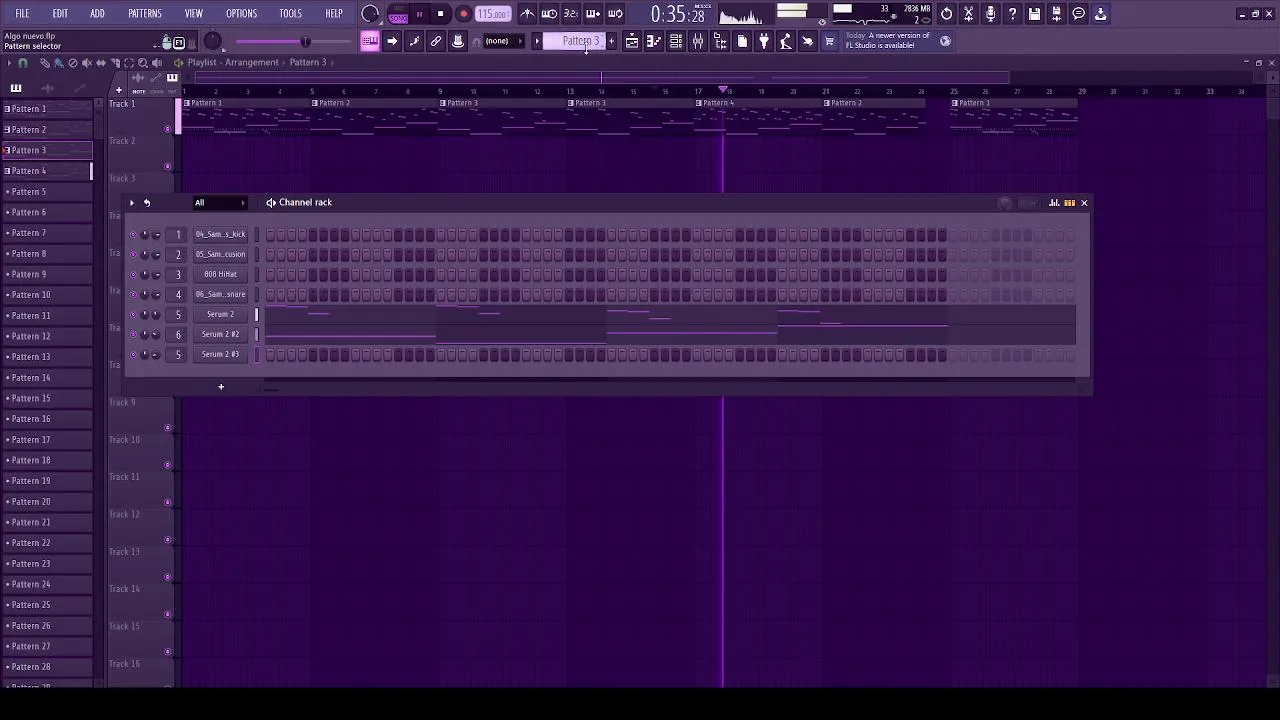This screenshot has width=1280, height=720.
Task: Click the download content icon
Action: [x=1100, y=14]
